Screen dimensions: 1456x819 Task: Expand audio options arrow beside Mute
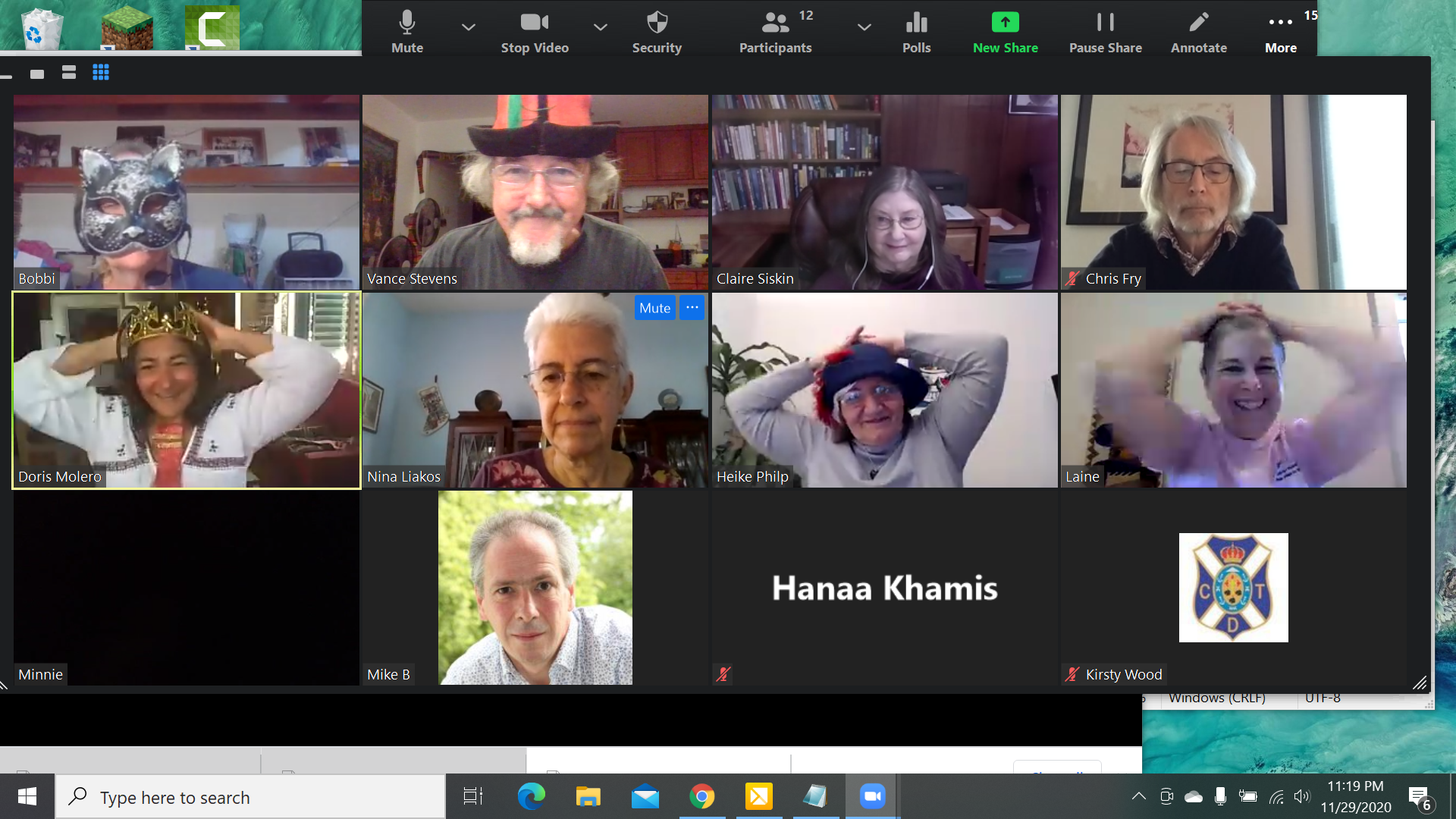(469, 27)
